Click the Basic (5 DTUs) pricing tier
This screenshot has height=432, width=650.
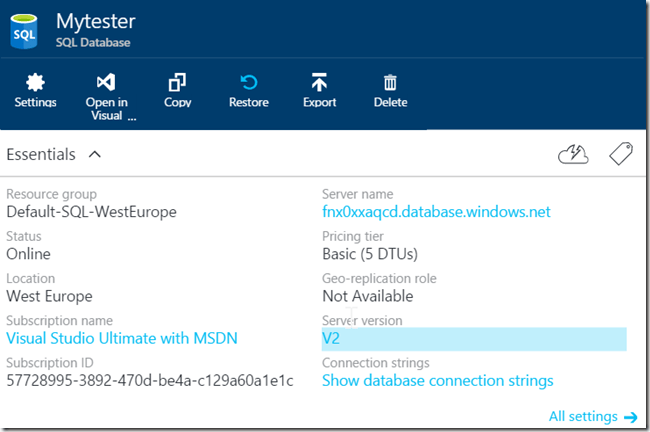pos(370,254)
